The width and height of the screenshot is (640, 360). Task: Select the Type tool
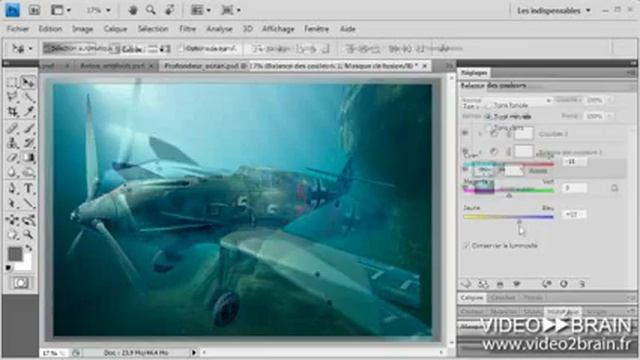click(x=28, y=188)
